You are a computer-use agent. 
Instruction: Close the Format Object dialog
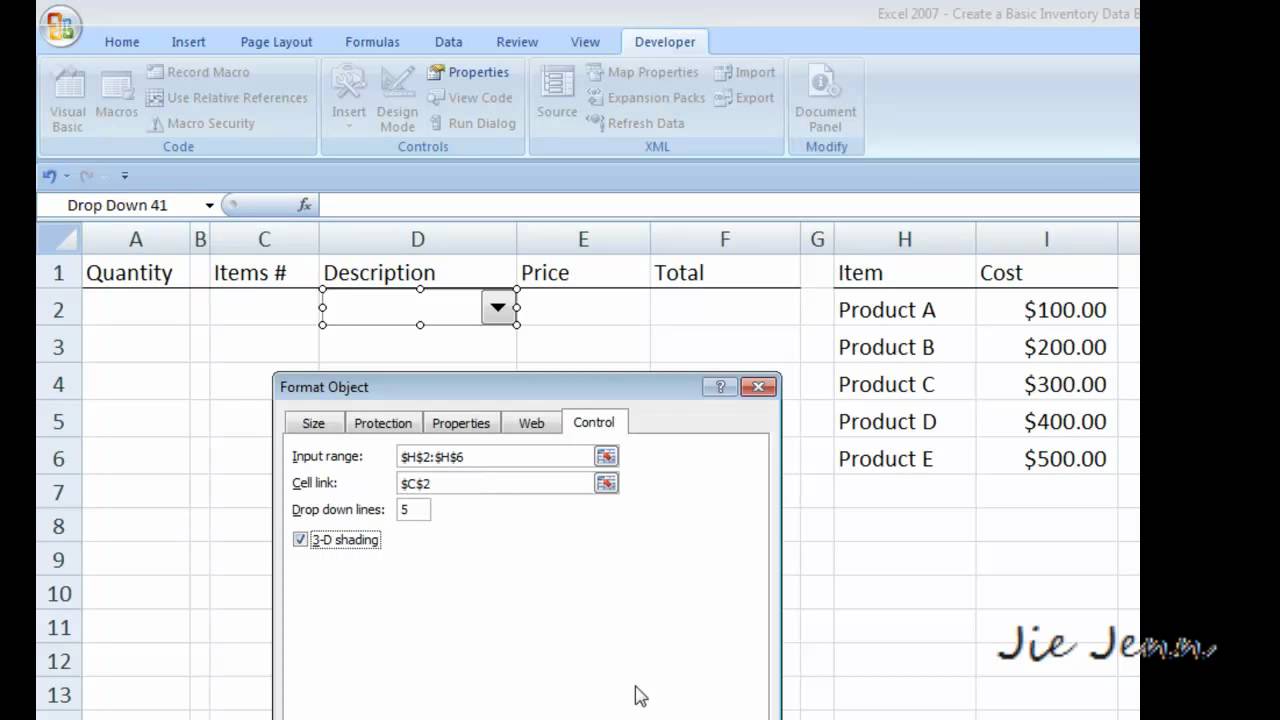[x=758, y=387]
